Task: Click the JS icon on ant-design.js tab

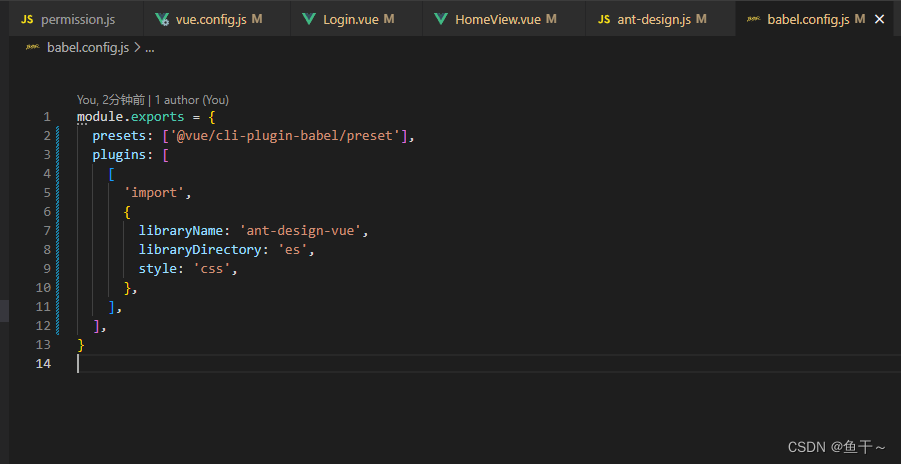Action: pyautogui.click(x=604, y=20)
